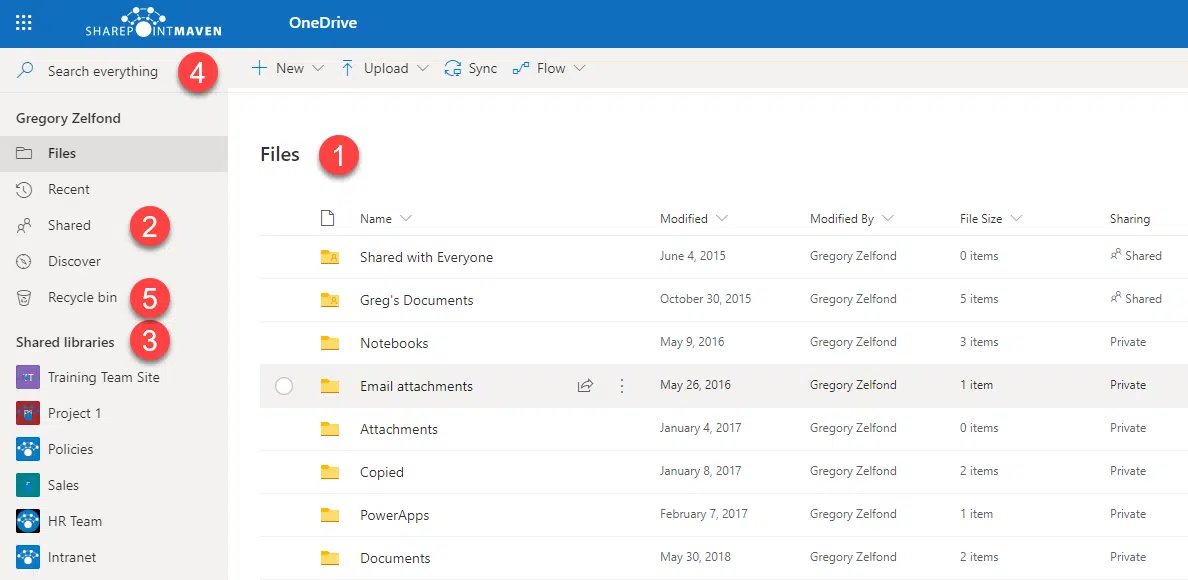
Task: Click the Notebooks folder icon
Action: point(330,343)
